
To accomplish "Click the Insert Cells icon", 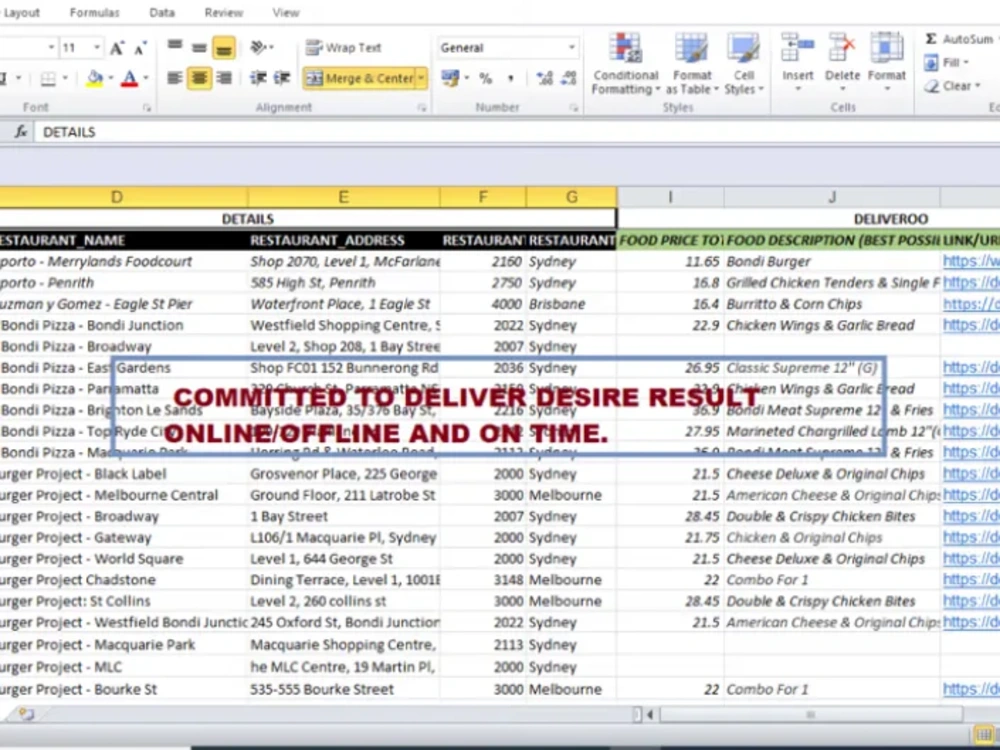I will point(797,48).
